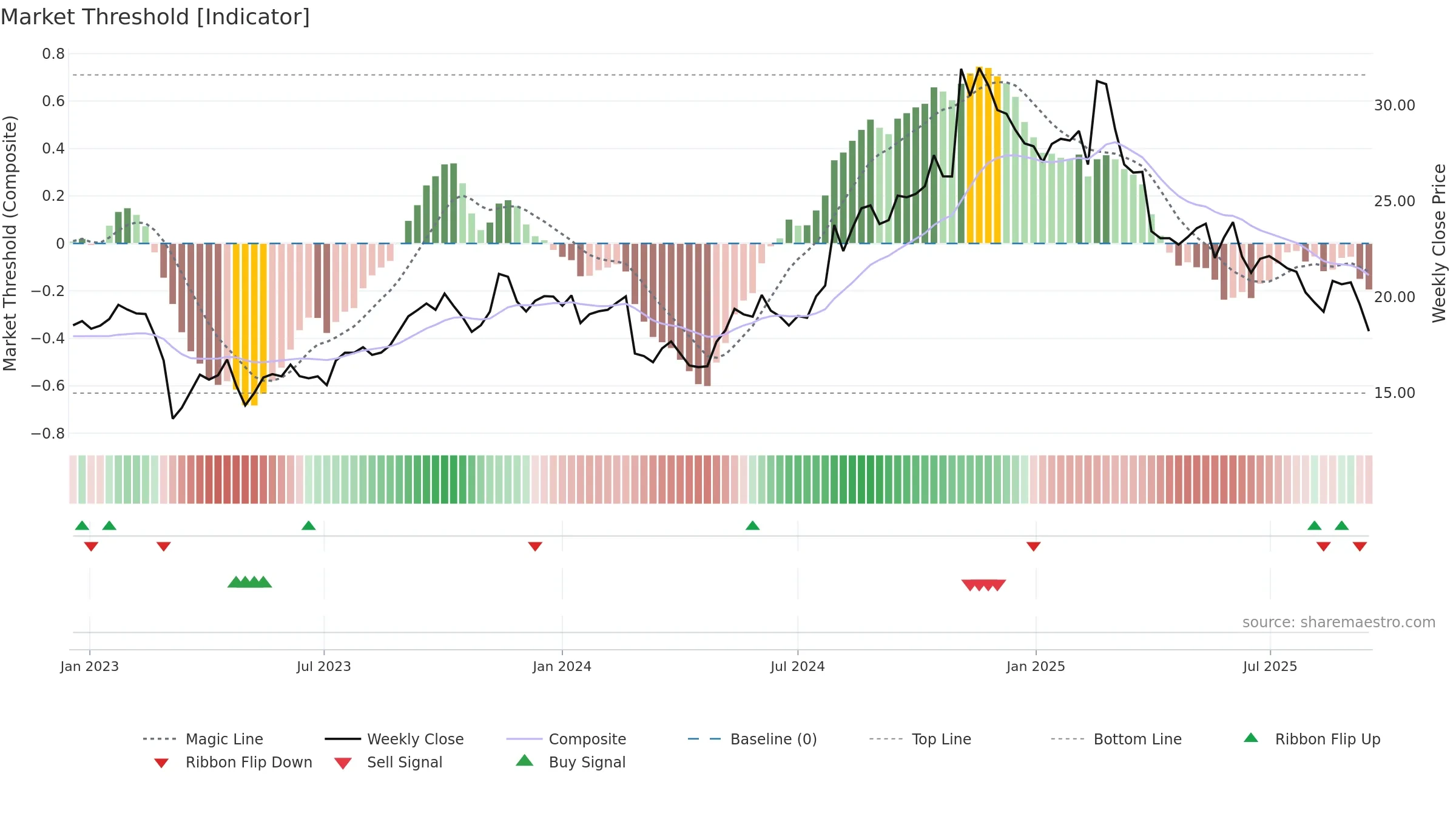Click the 25.00 price tick label
Image resolution: width=1456 pixels, height=819 pixels.
(x=1395, y=201)
